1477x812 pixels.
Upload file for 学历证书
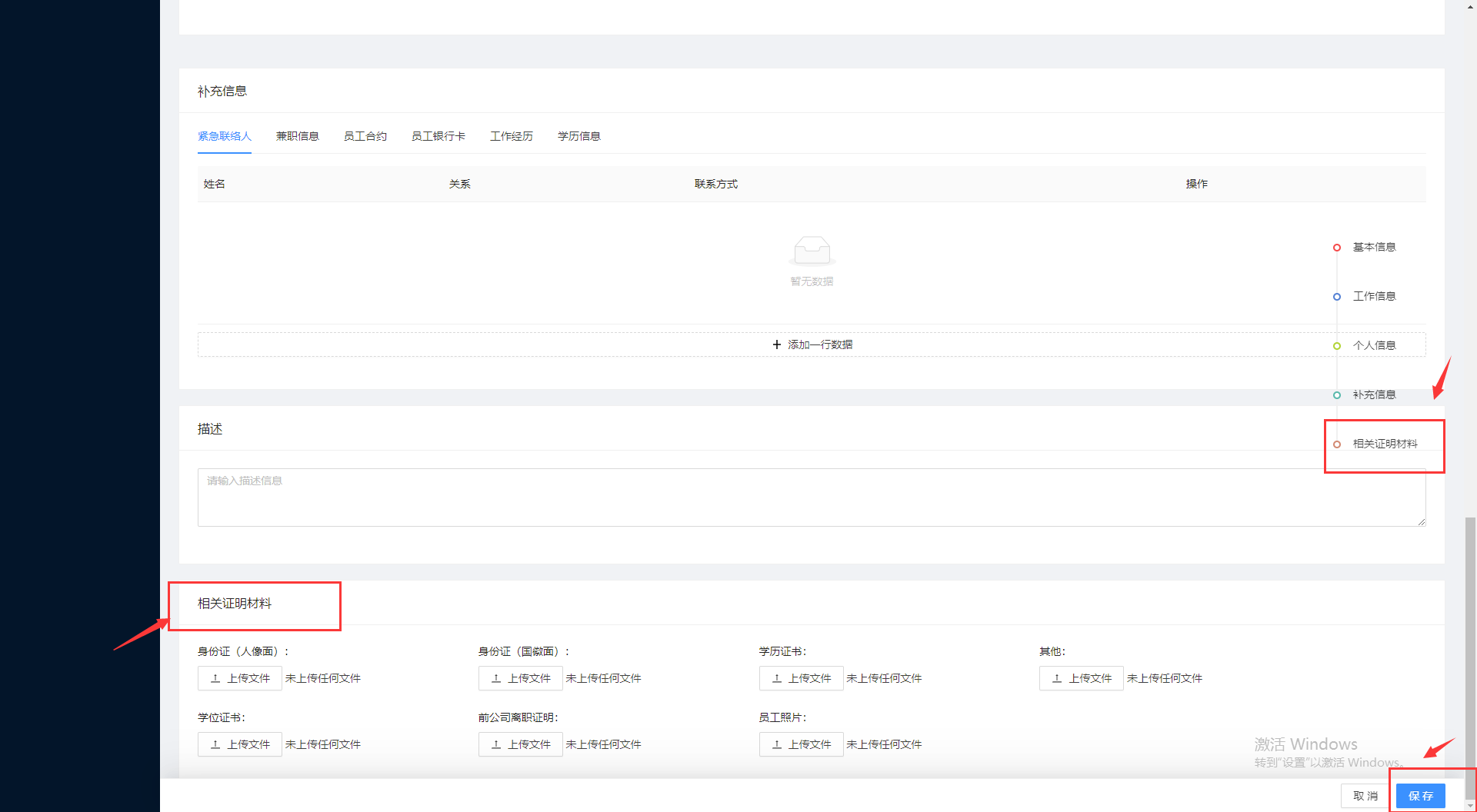pyautogui.click(x=802, y=678)
